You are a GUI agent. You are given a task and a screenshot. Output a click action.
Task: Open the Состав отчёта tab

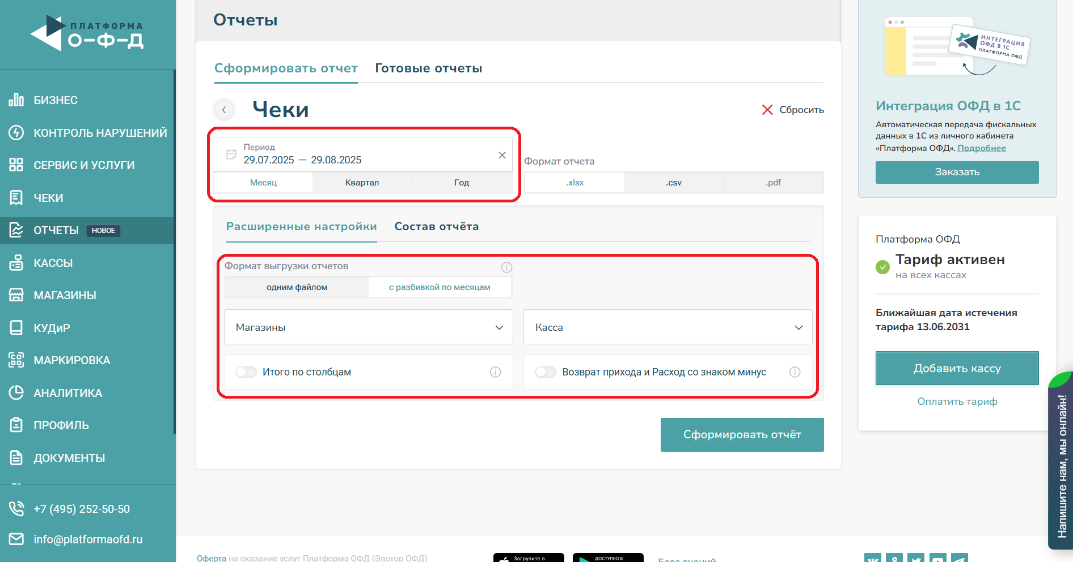(436, 226)
